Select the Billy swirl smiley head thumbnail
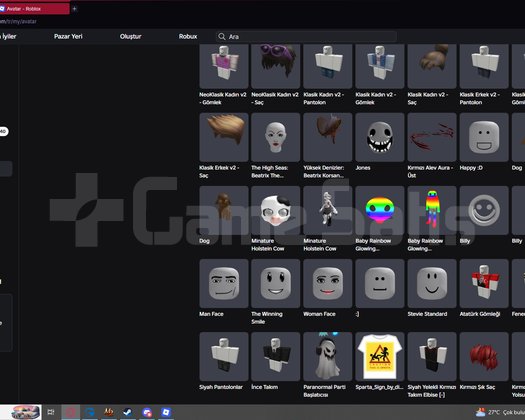 point(484,210)
